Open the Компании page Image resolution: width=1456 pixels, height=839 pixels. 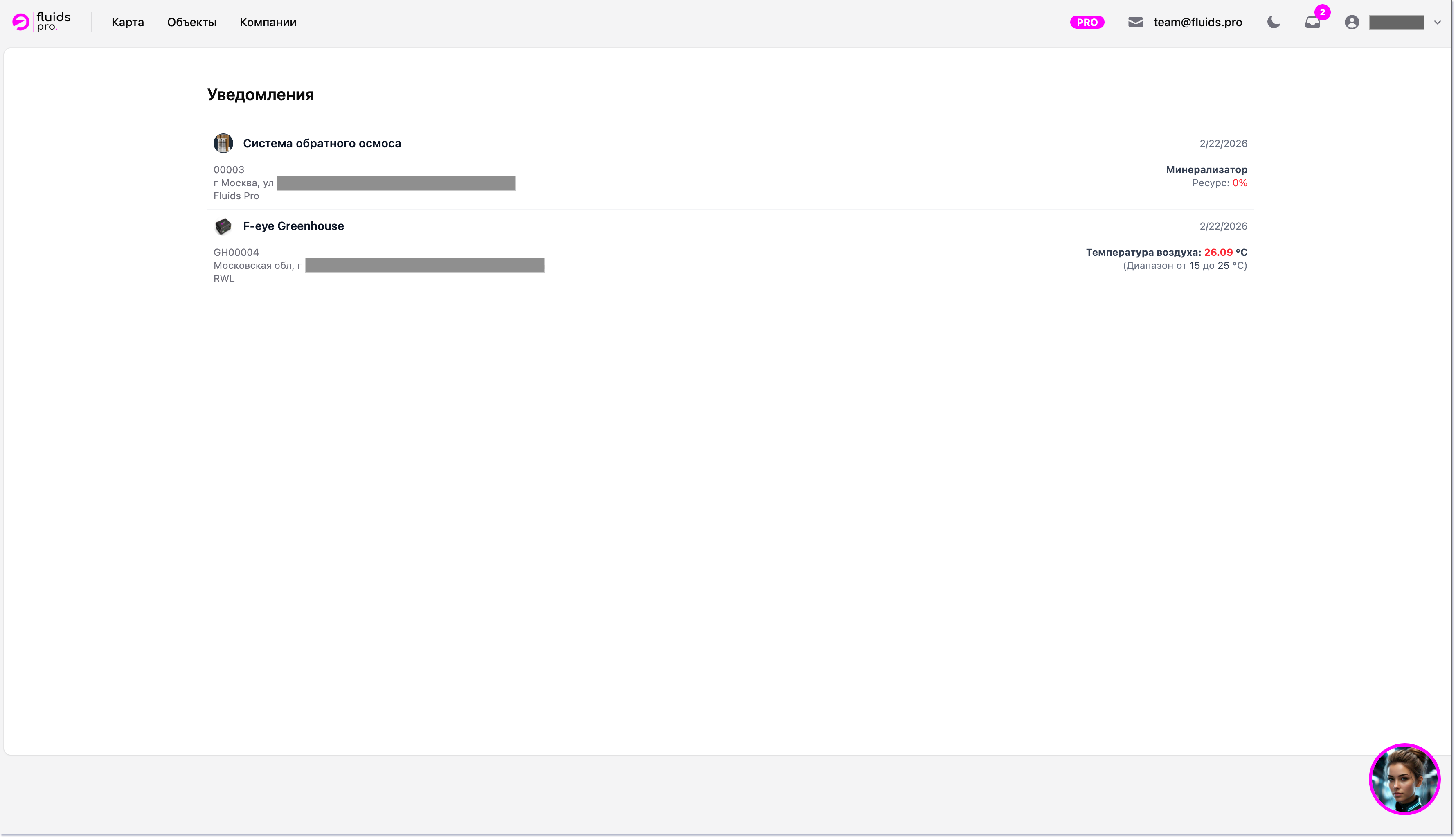click(x=268, y=22)
